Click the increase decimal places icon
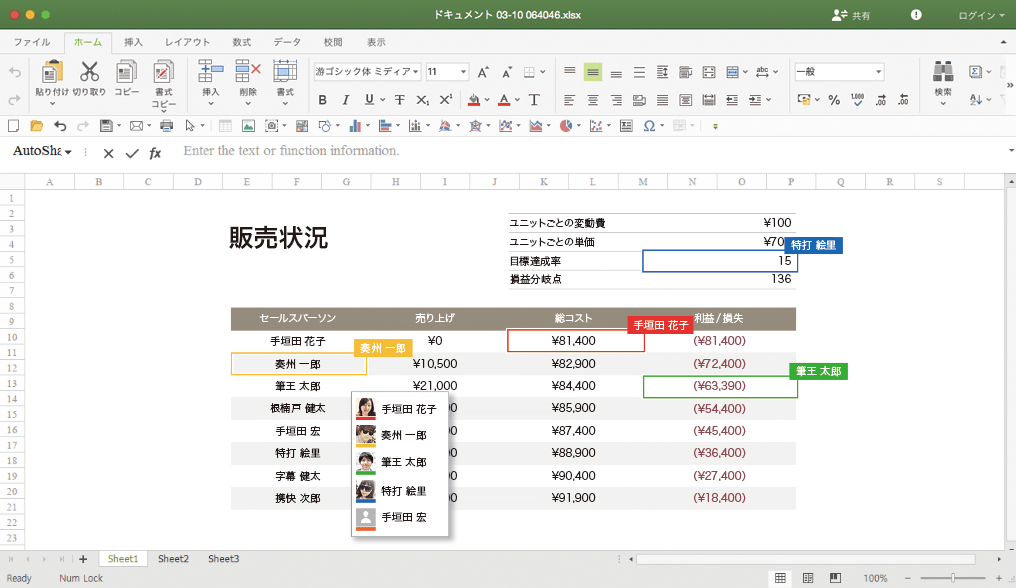 pyautogui.click(x=881, y=100)
